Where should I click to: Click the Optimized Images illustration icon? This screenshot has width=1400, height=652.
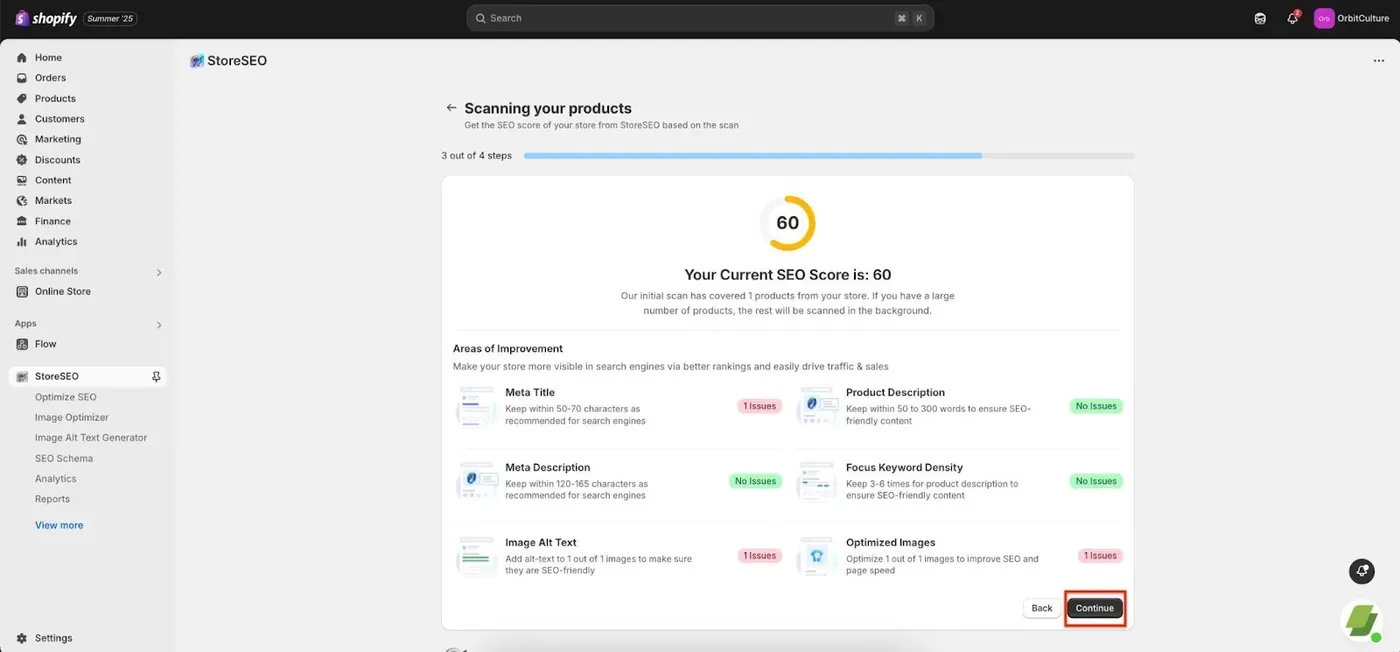pyautogui.click(x=817, y=556)
